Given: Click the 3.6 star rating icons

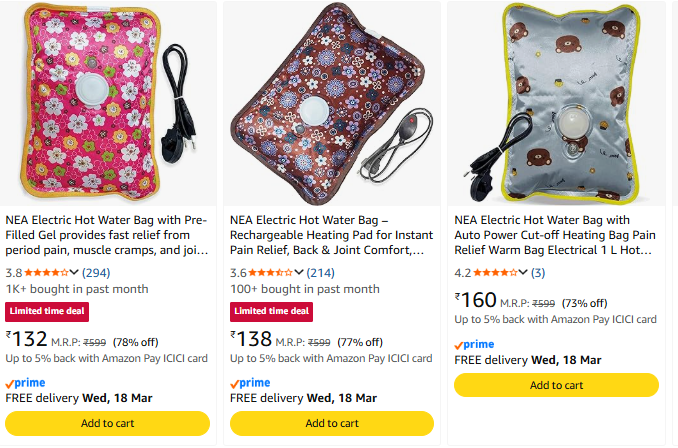Looking at the screenshot, I should [271, 272].
